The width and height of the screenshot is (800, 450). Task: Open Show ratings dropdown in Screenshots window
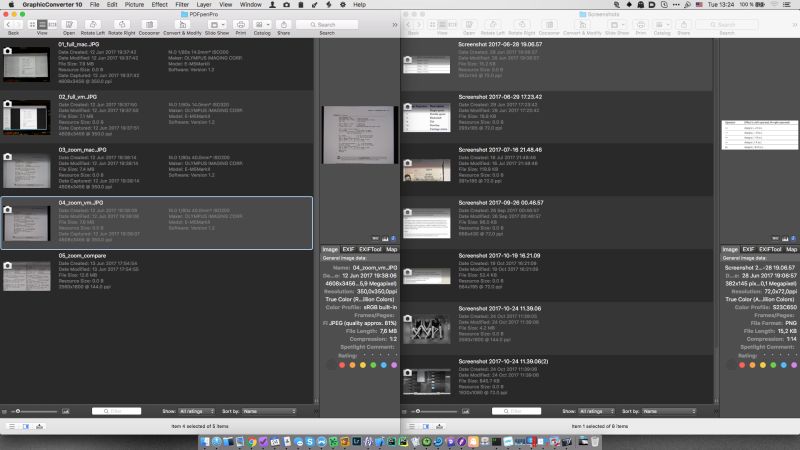click(x=596, y=411)
